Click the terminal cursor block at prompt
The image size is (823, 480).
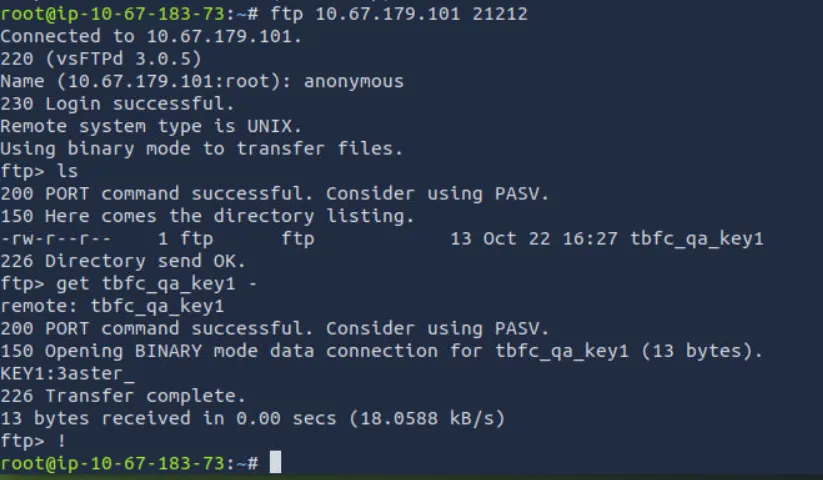coord(275,462)
